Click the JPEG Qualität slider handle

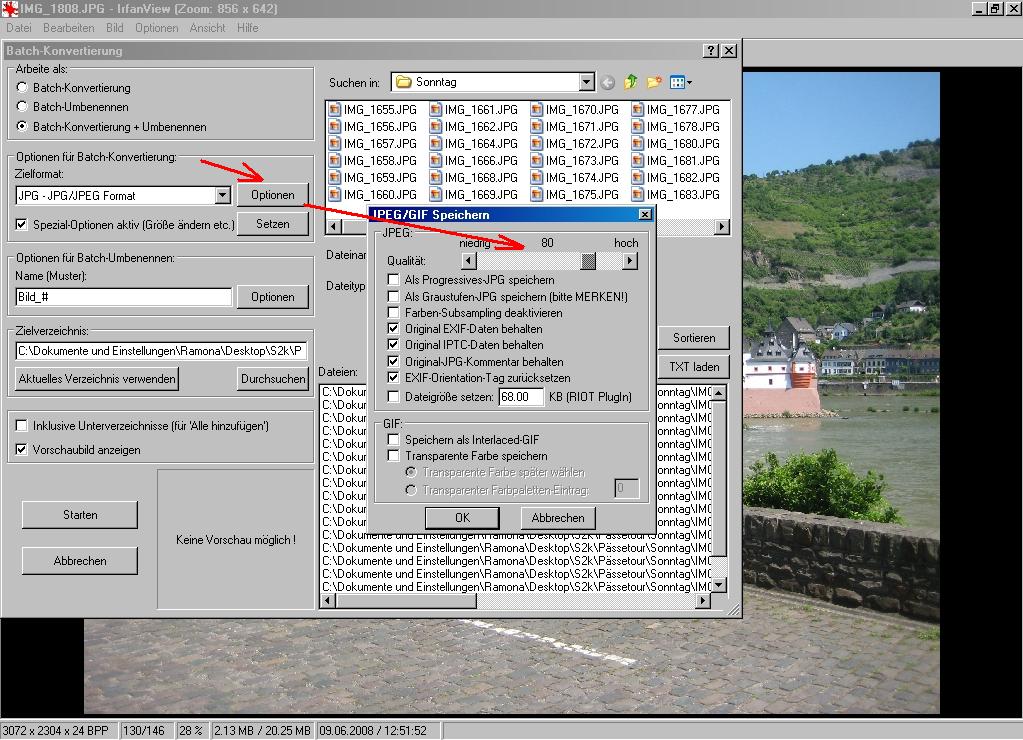(x=588, y=261)
